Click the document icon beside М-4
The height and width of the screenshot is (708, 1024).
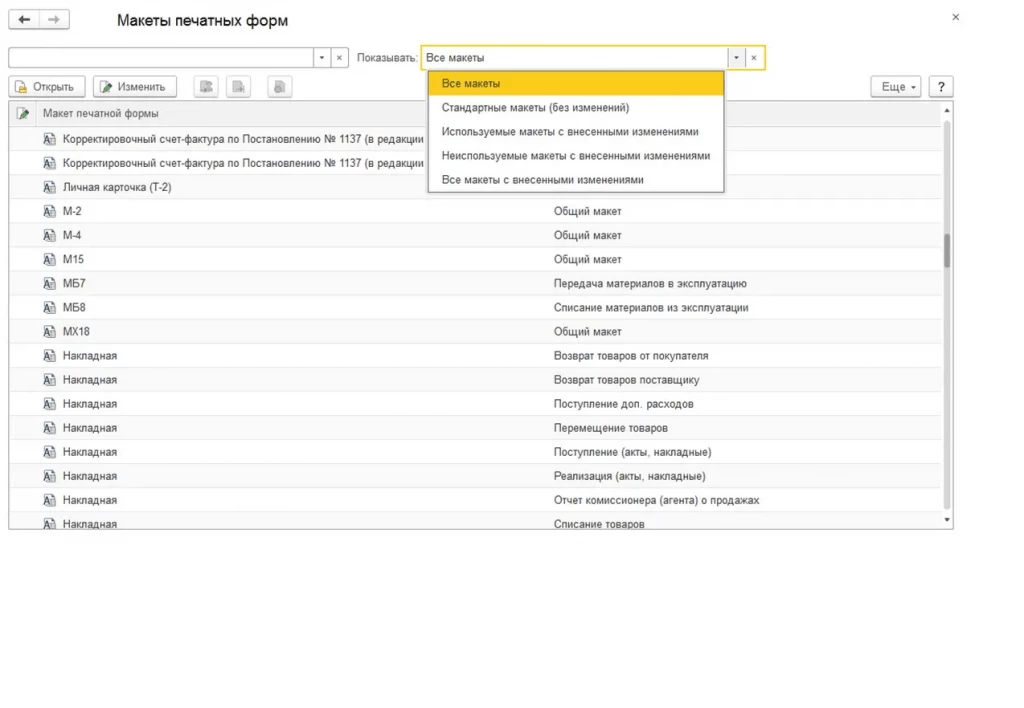point(49,236)
